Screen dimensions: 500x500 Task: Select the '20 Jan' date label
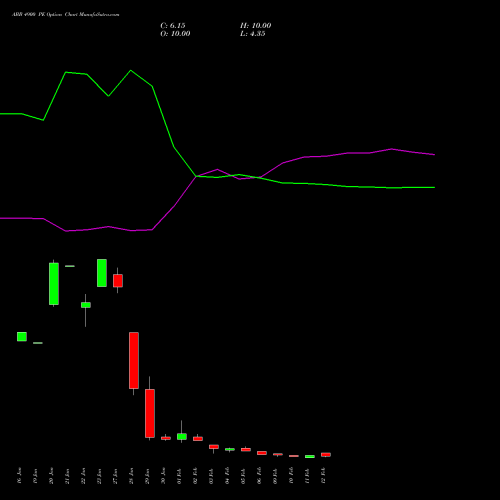[51, 476]
